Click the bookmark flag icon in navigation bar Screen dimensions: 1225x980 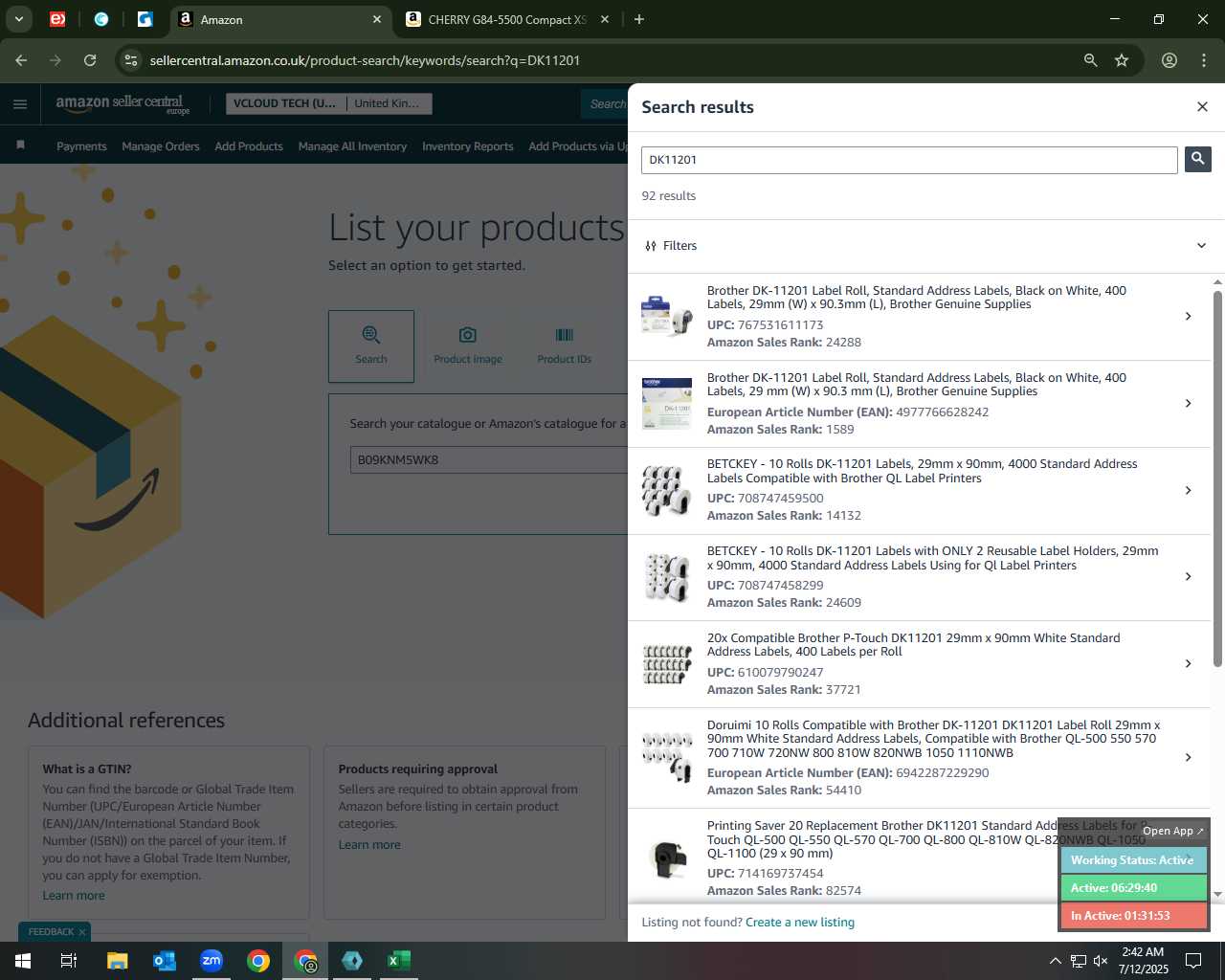(x=20, y=145)
